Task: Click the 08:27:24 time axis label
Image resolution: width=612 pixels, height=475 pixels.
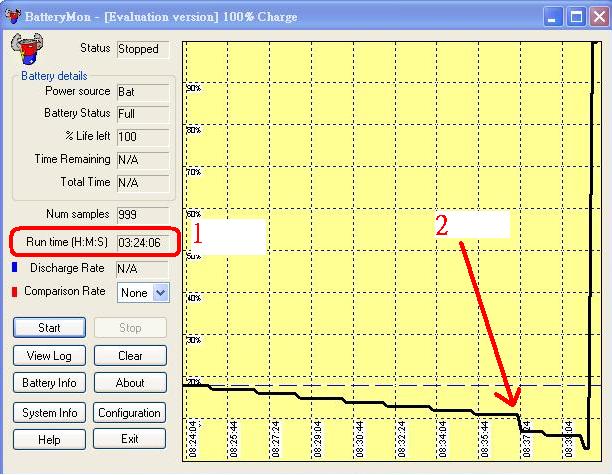Action: 276,439
